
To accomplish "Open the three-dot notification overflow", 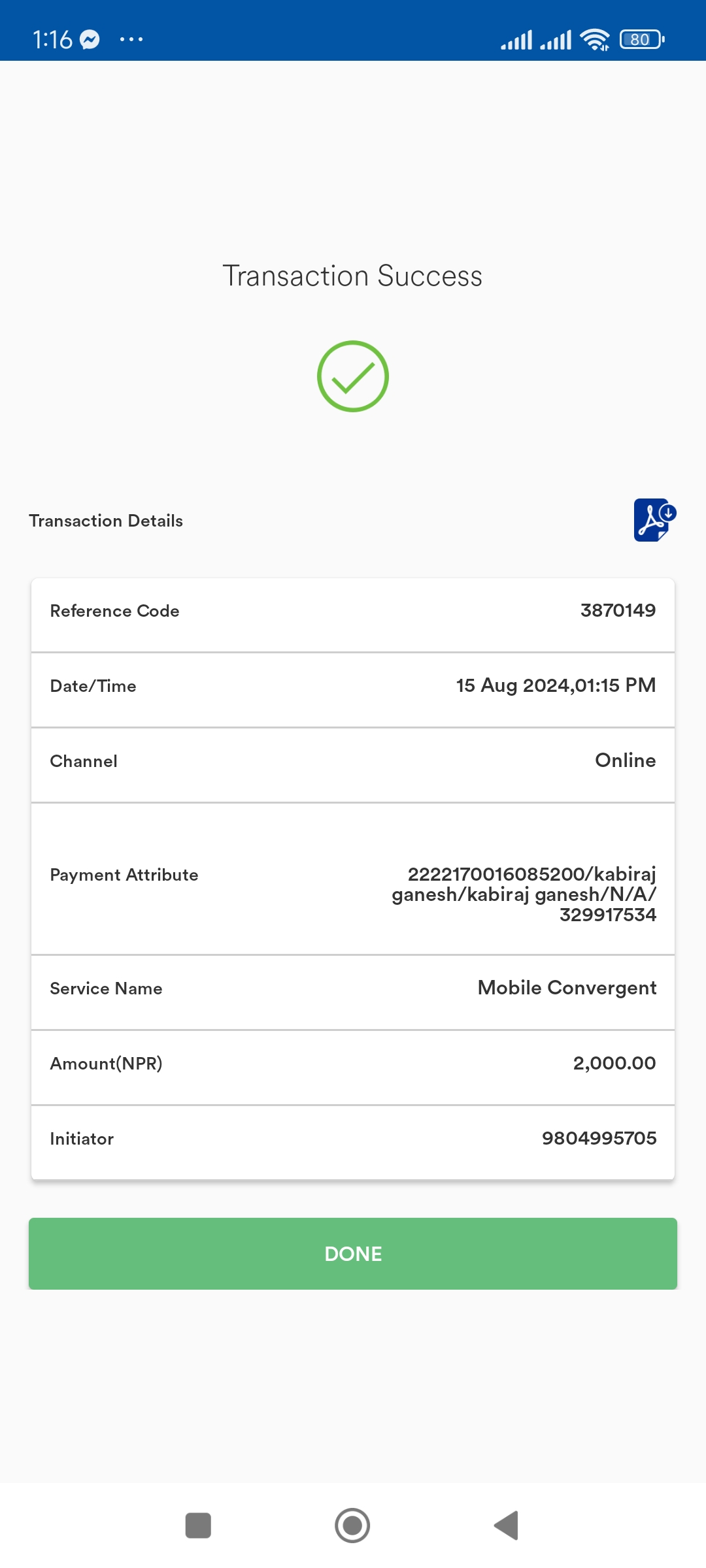I will [131, 40].
